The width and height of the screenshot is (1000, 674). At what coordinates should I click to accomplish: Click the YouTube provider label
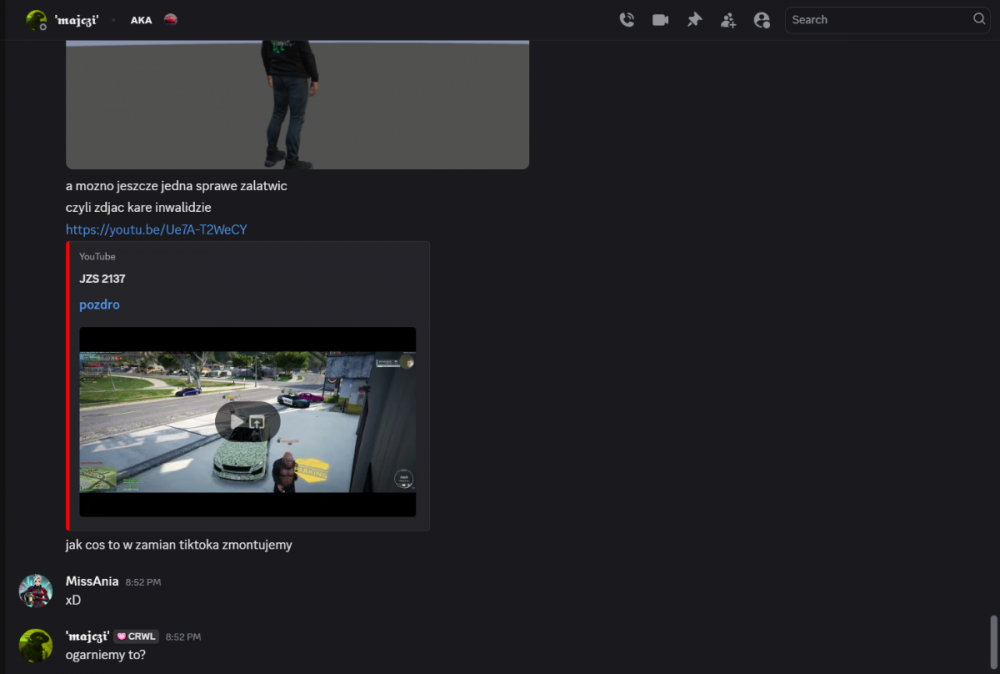97,256
